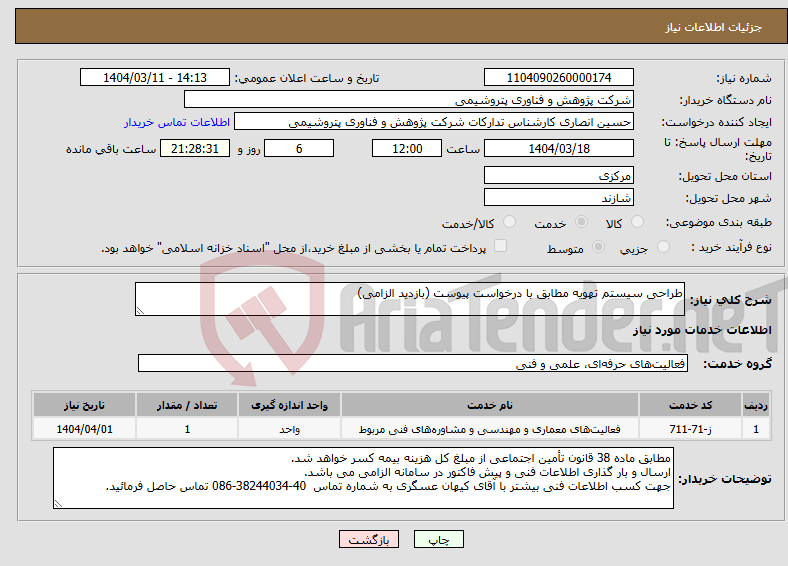Click the ساعت باقی مانده label
788x566 pixels.
(111, 149)
